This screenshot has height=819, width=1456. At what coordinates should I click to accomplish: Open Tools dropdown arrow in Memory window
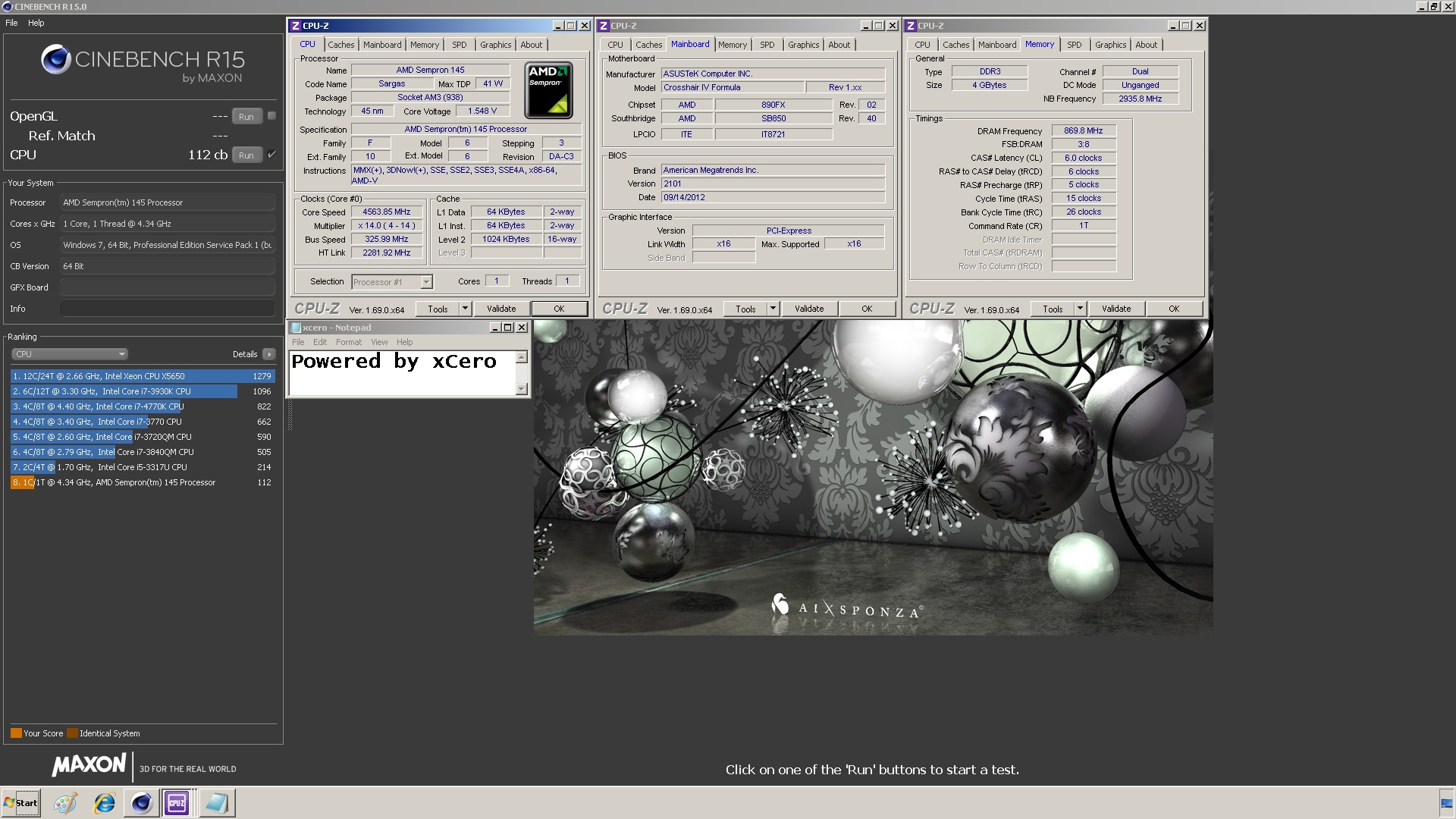tap(1080, 309)
